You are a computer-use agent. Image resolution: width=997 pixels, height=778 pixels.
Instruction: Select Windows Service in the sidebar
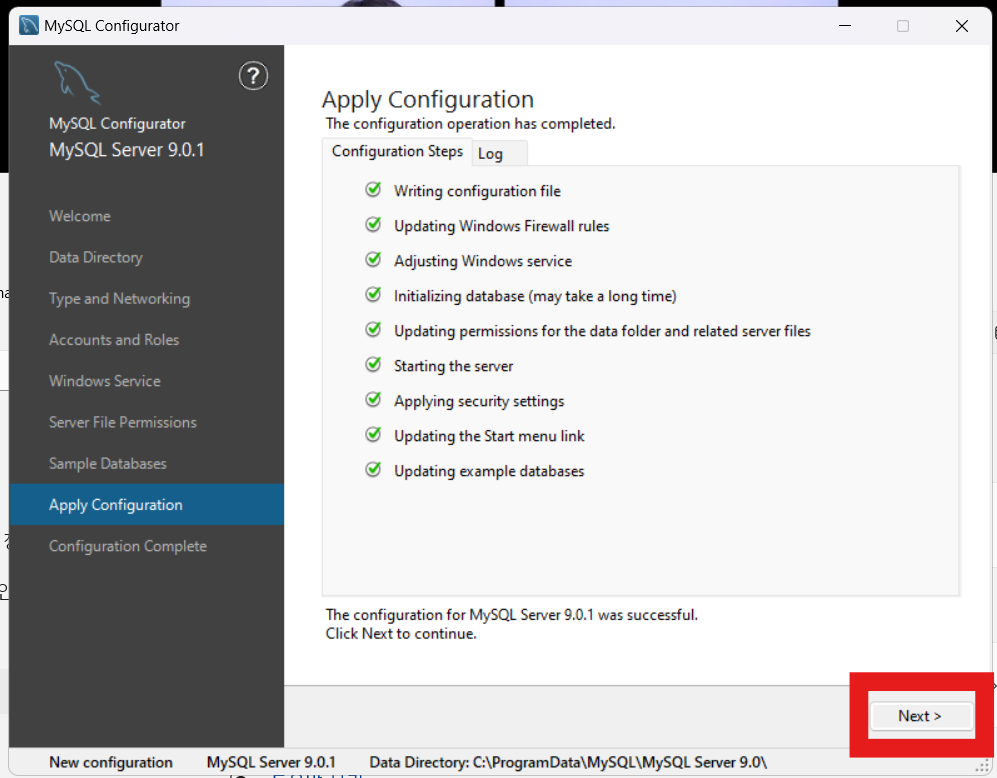(105, 381)
